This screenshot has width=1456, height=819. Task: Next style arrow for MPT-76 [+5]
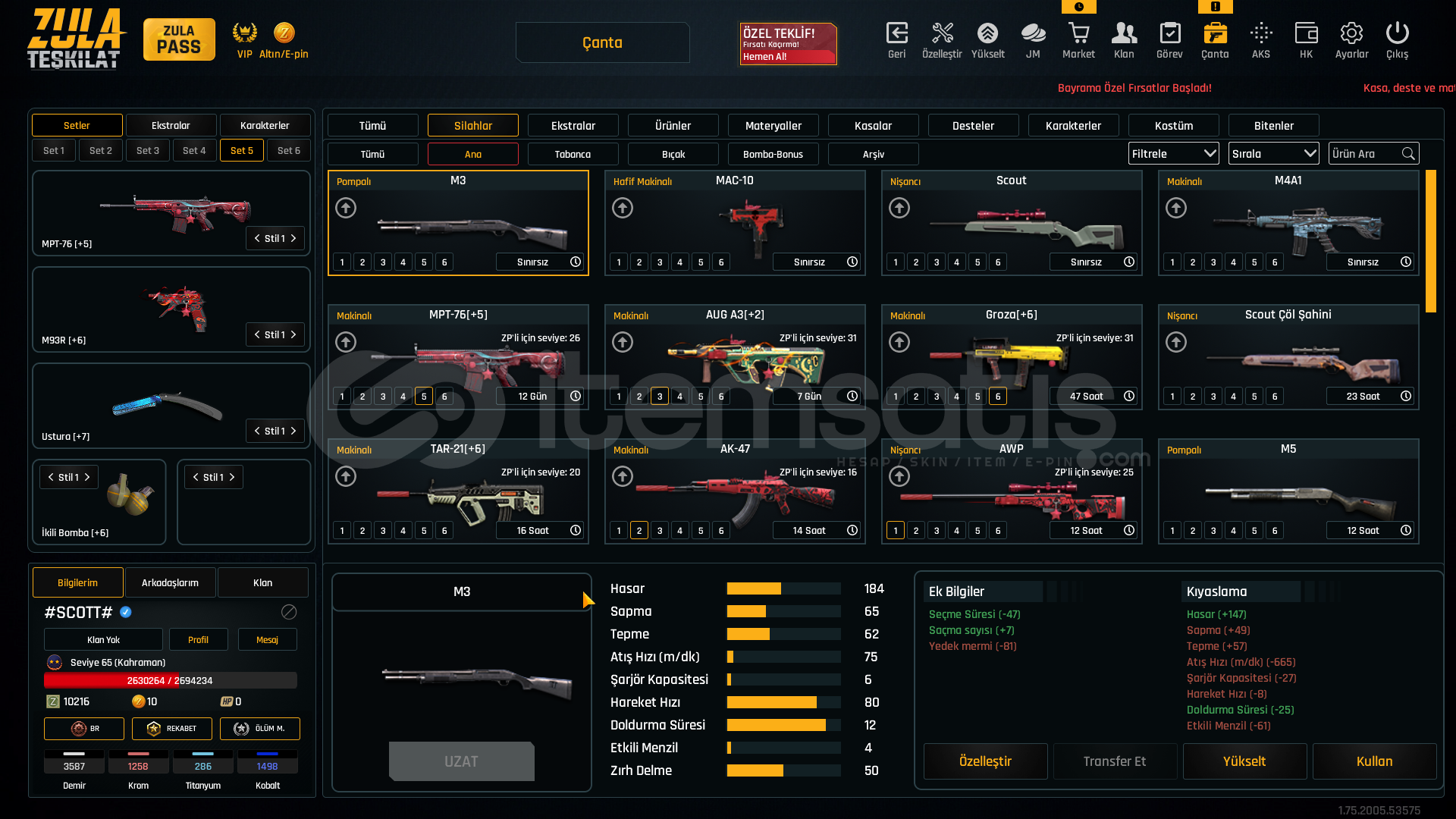pyautogui.click(x=293, y=238)
